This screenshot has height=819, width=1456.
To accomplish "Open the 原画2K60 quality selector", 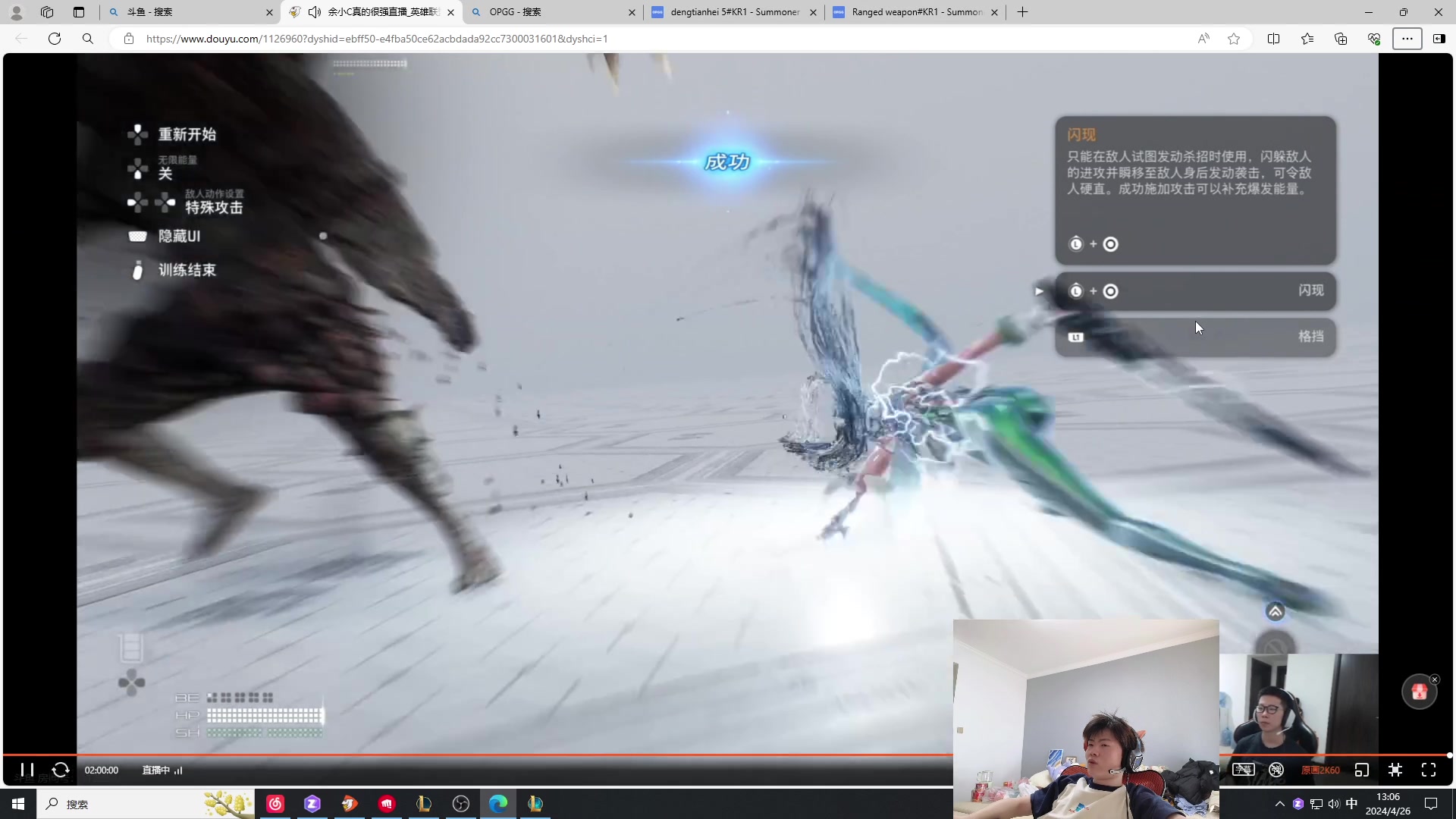I will pyautogui.click(x=1320, y=770).
